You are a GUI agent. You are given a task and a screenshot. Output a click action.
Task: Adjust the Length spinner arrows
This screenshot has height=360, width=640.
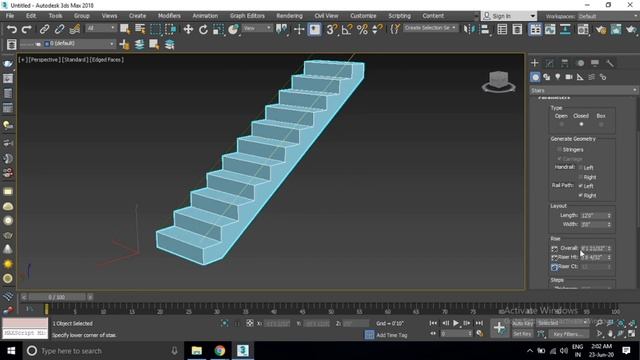coord(609,216)
